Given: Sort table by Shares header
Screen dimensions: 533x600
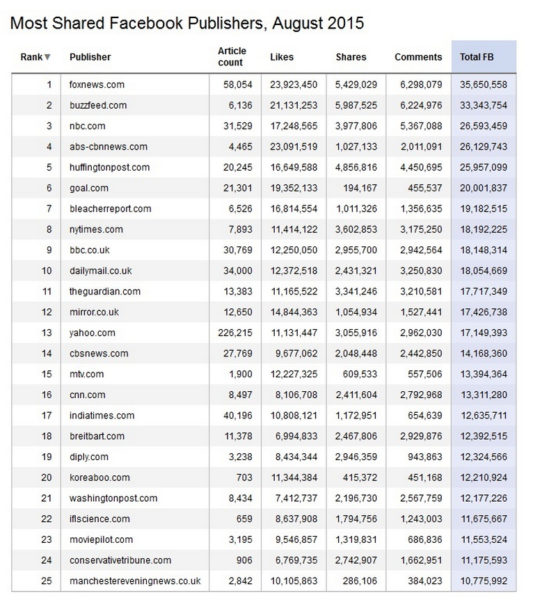Looking at the screenshot, I should tap(351, 57).
